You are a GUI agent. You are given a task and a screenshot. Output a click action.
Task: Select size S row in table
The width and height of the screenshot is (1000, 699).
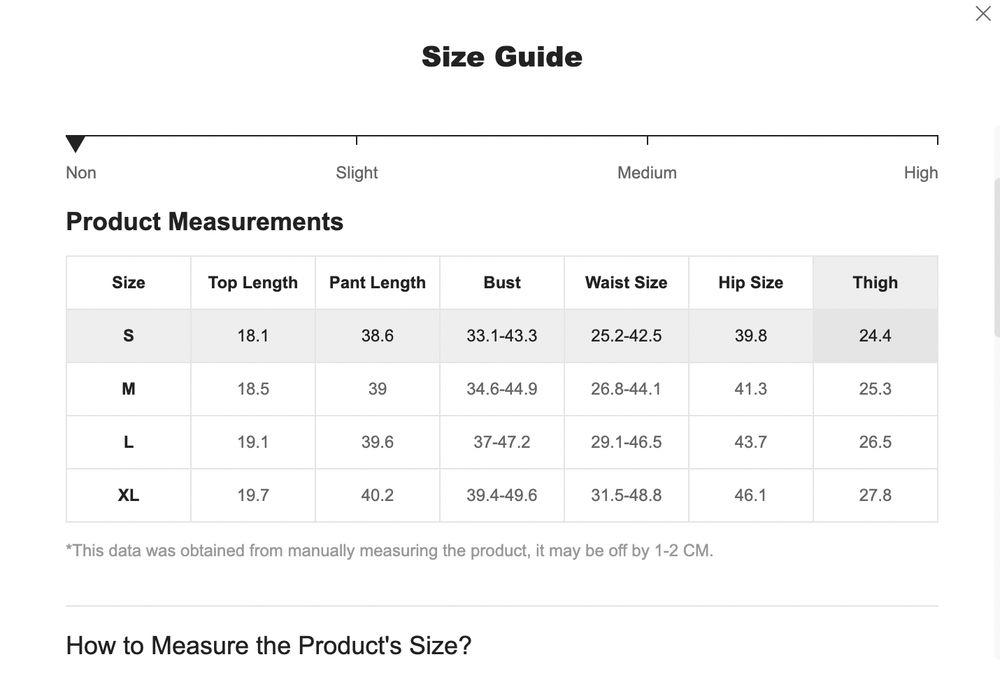point(128,335)
